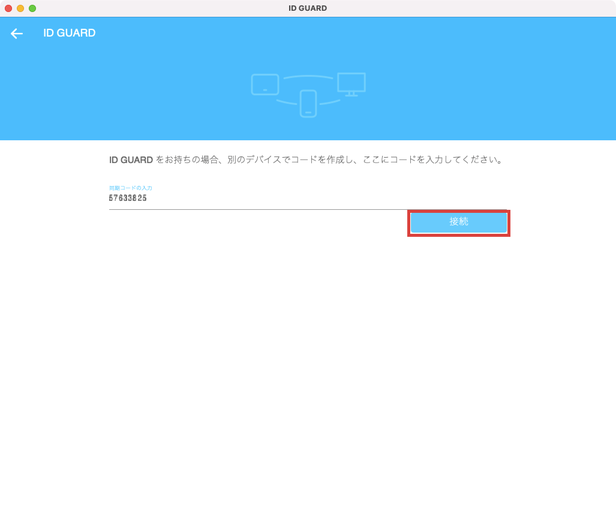Go back using the arrow icon

(16, 34)
